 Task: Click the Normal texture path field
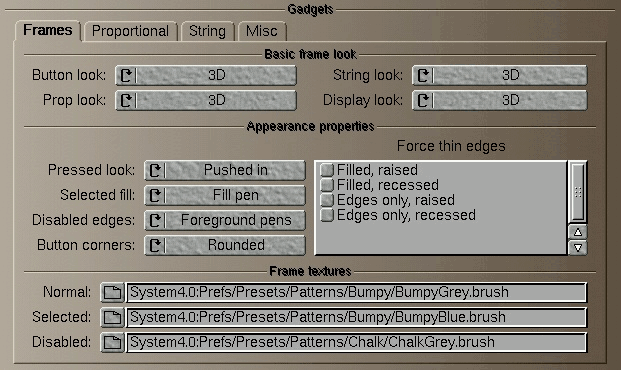(356, 293)
